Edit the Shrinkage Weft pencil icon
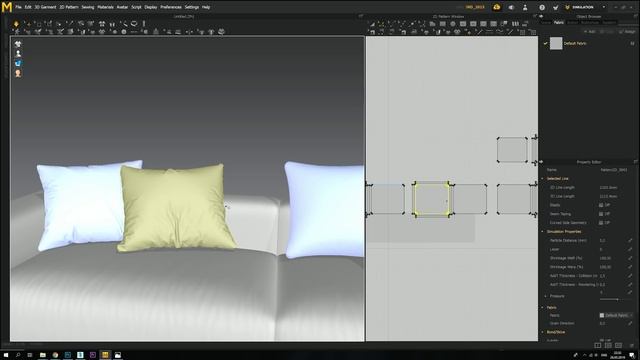 (630, 258)
